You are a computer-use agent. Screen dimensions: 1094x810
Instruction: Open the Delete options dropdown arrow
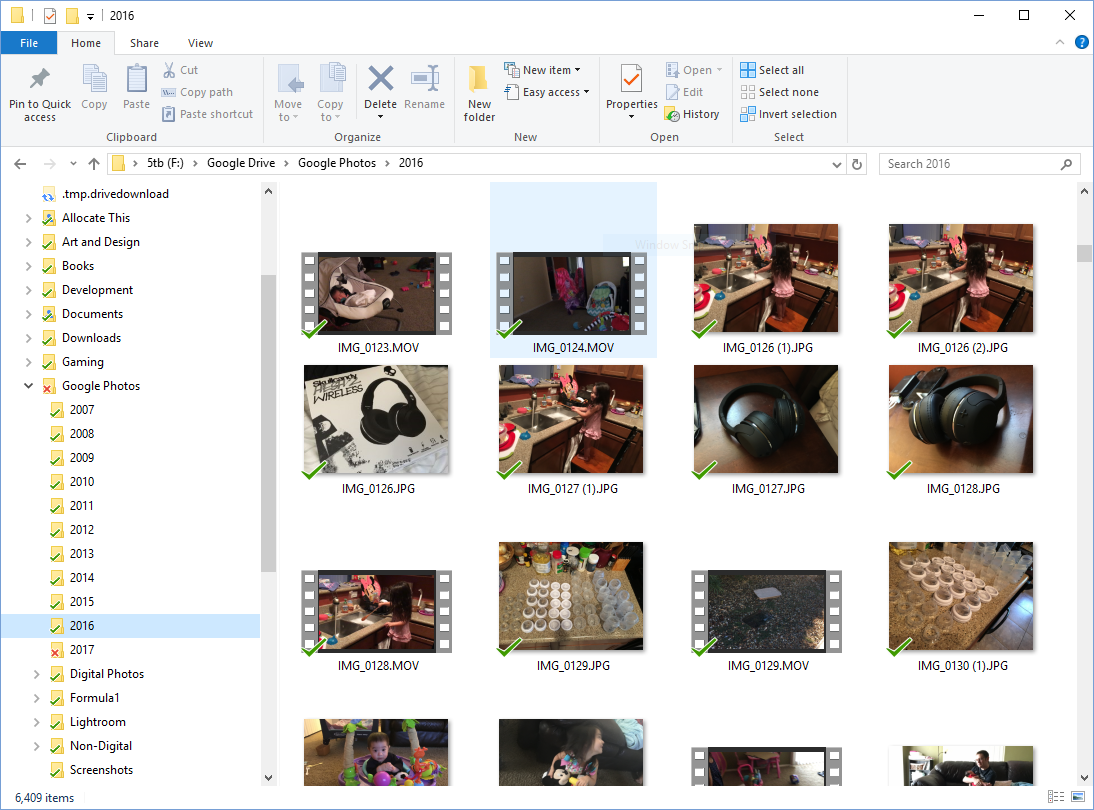point(380,117)
